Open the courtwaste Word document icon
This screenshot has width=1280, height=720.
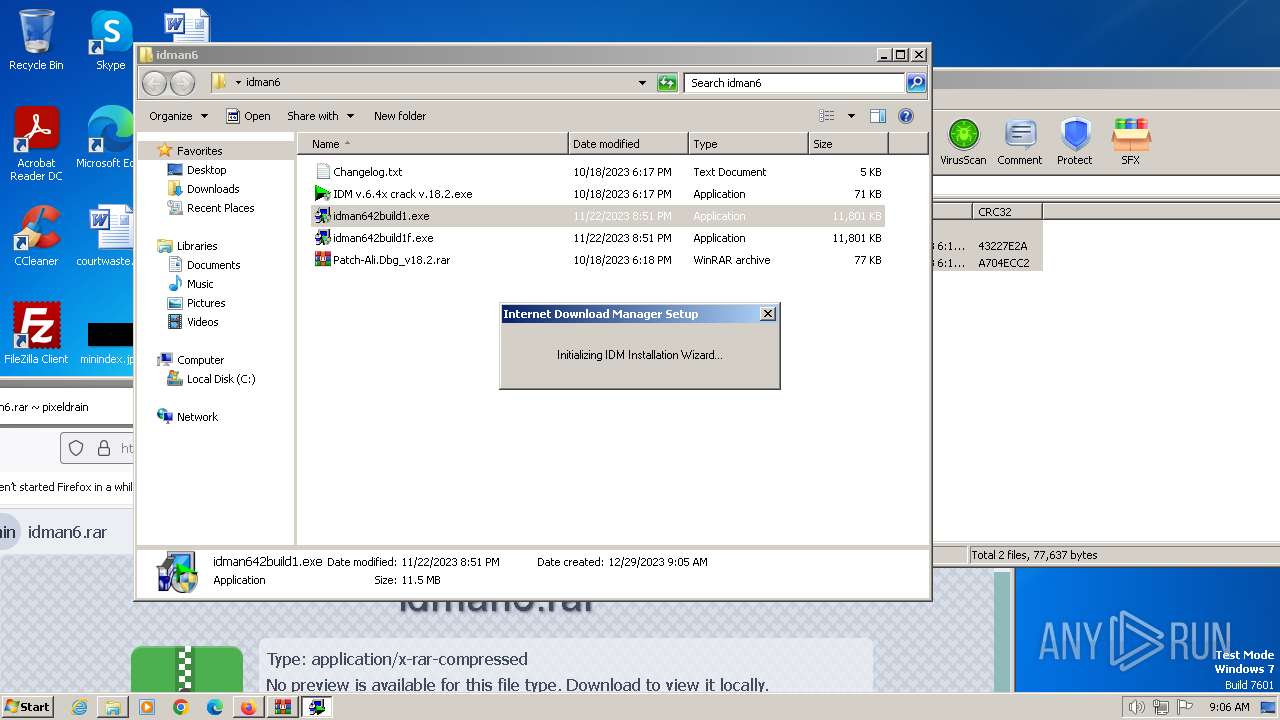[x=108, y=236]
